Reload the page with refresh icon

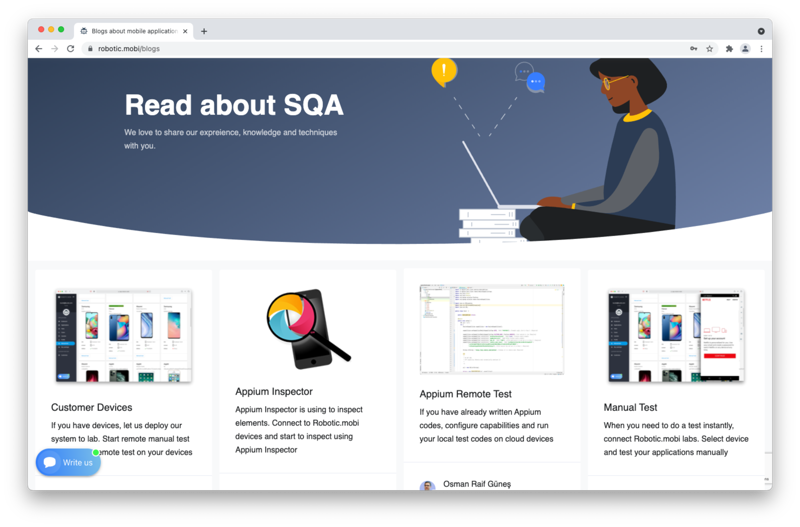70,48
